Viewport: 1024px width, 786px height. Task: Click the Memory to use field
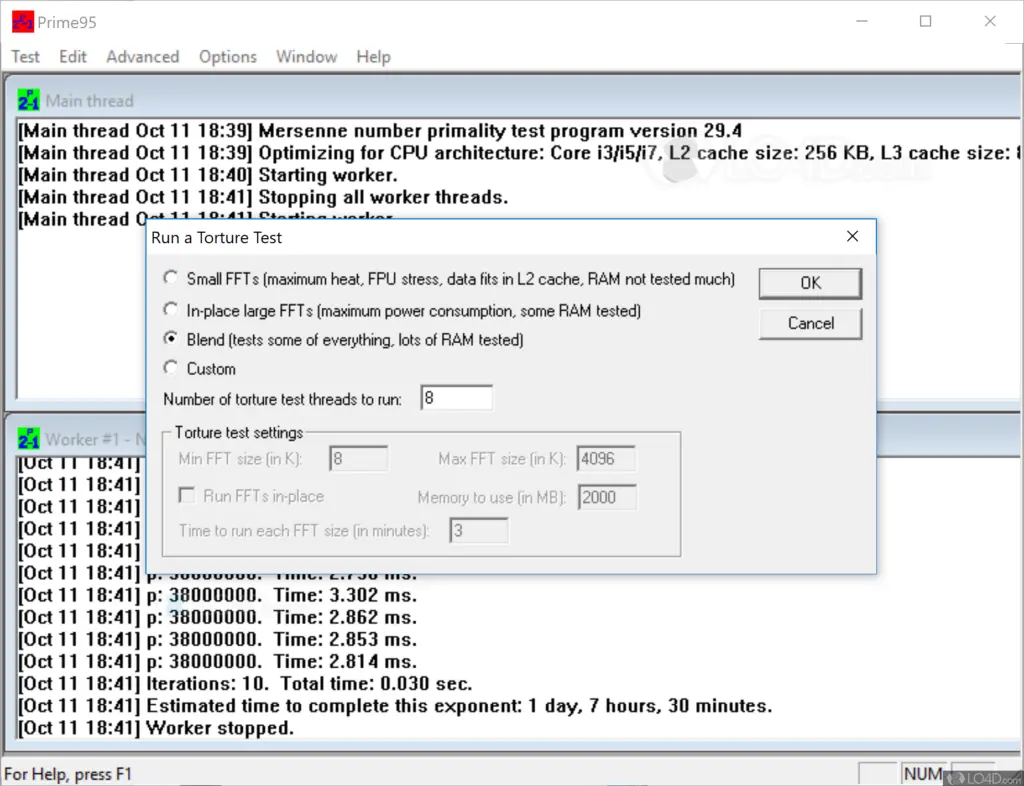[607, 497]
